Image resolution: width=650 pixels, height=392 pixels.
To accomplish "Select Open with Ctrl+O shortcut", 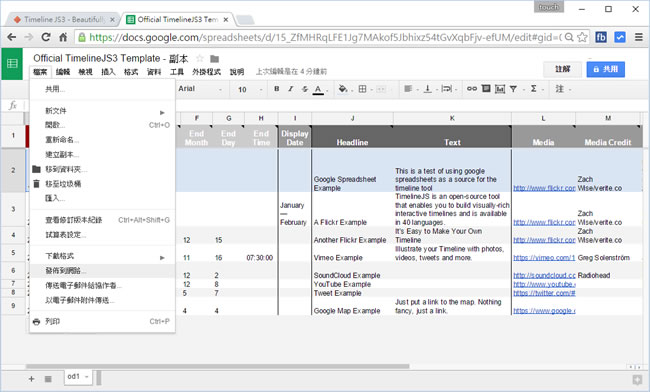I will [x=102, y=125].
